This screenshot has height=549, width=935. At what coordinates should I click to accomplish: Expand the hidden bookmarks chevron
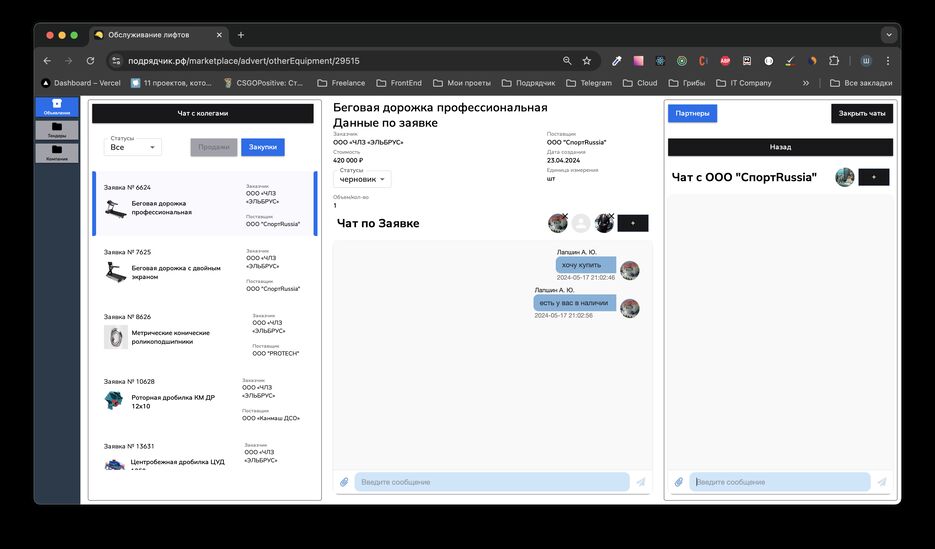806,83
